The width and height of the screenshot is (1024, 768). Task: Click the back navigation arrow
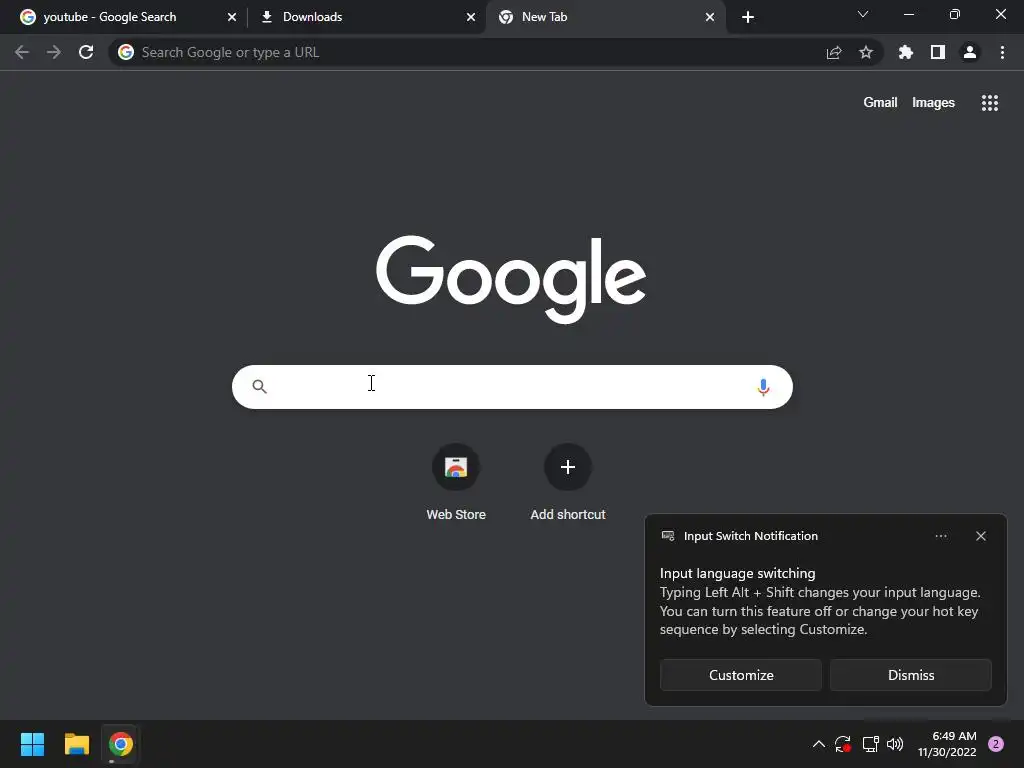(x=22, y=52)
